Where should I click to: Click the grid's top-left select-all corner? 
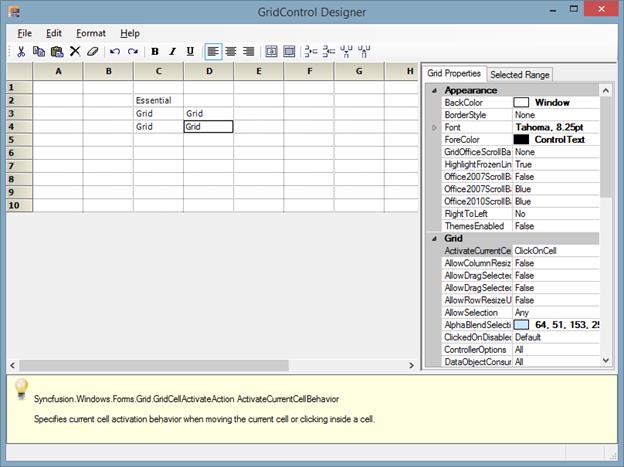20,71
